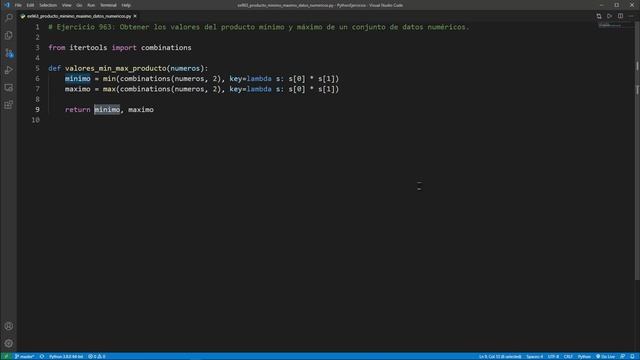The image size is (640, 360).
Task: Click the VS Code logo icon in the title bar
Action: click(7, 5)
